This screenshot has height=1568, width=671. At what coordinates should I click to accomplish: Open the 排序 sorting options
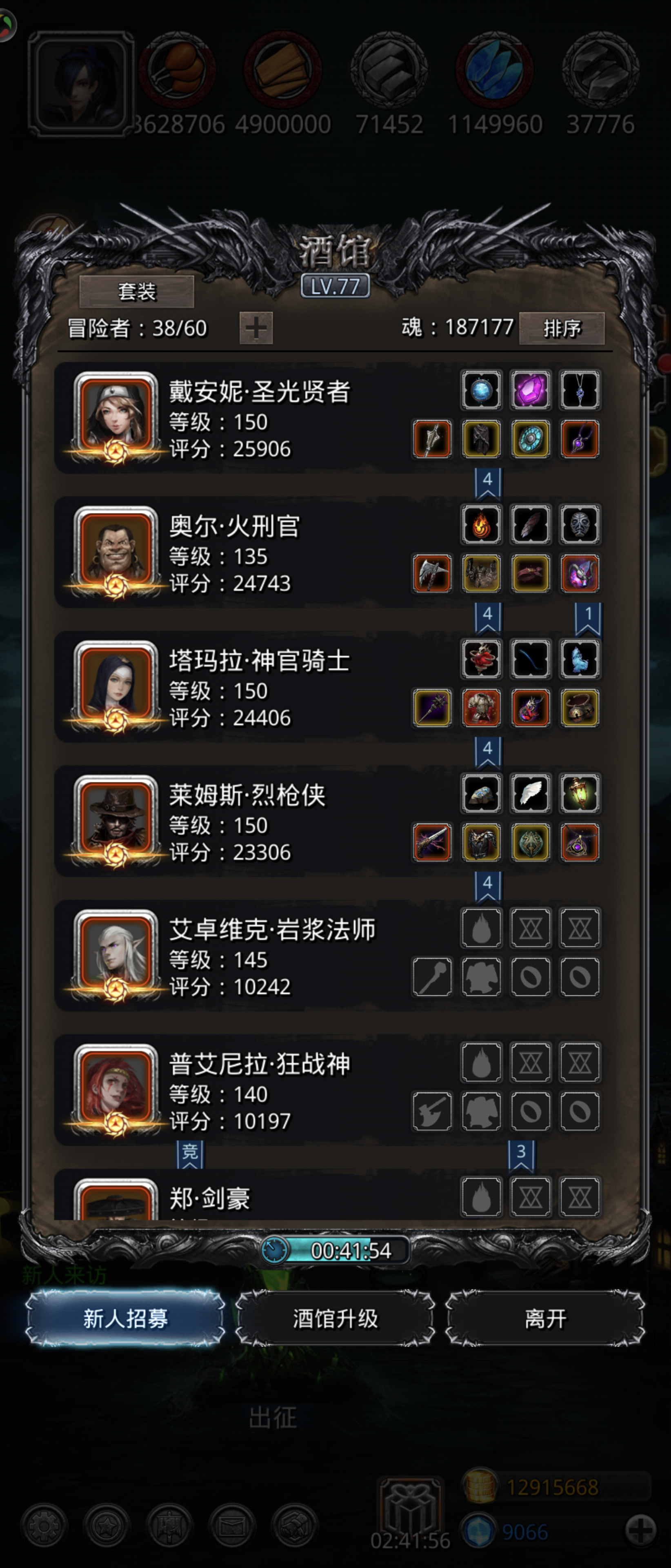pos(562,329)
